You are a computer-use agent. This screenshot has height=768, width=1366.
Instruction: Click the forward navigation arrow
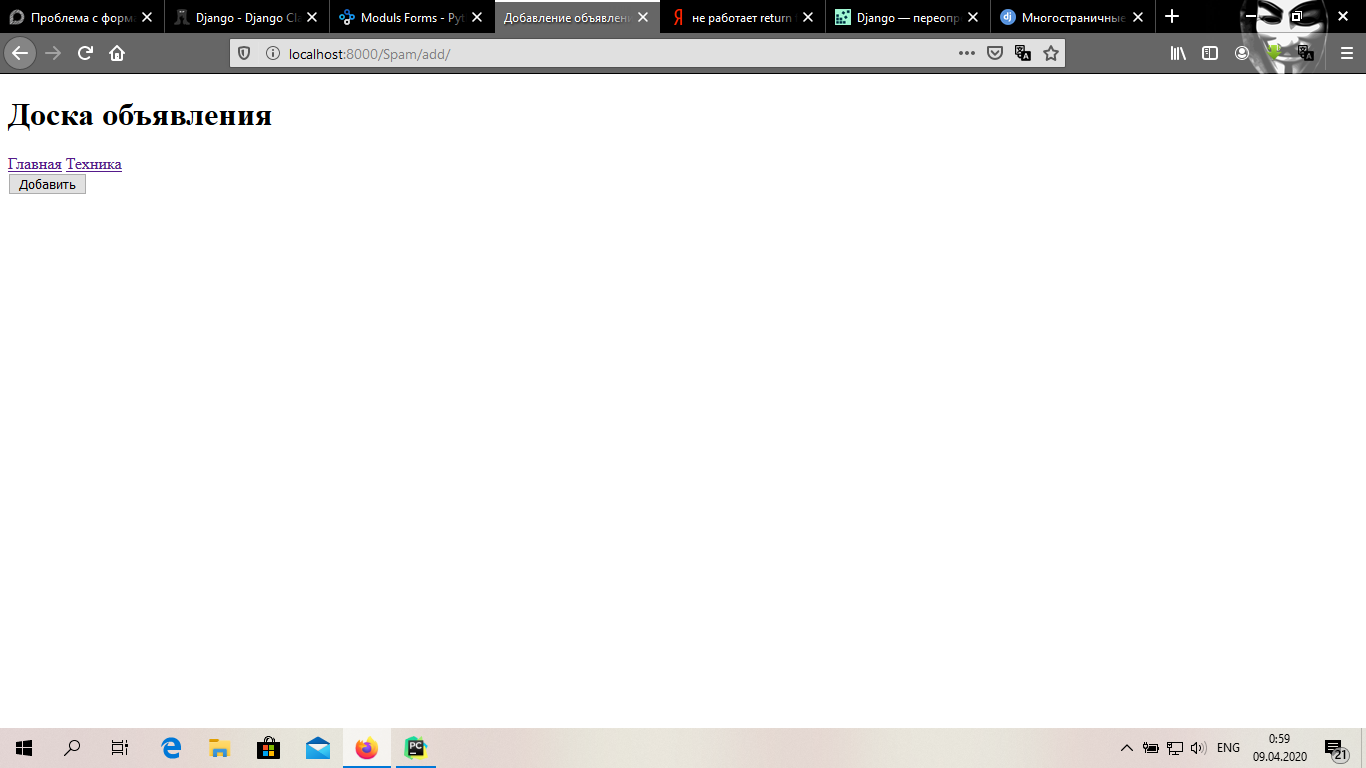pyautogui.click(x=53, y=53)
